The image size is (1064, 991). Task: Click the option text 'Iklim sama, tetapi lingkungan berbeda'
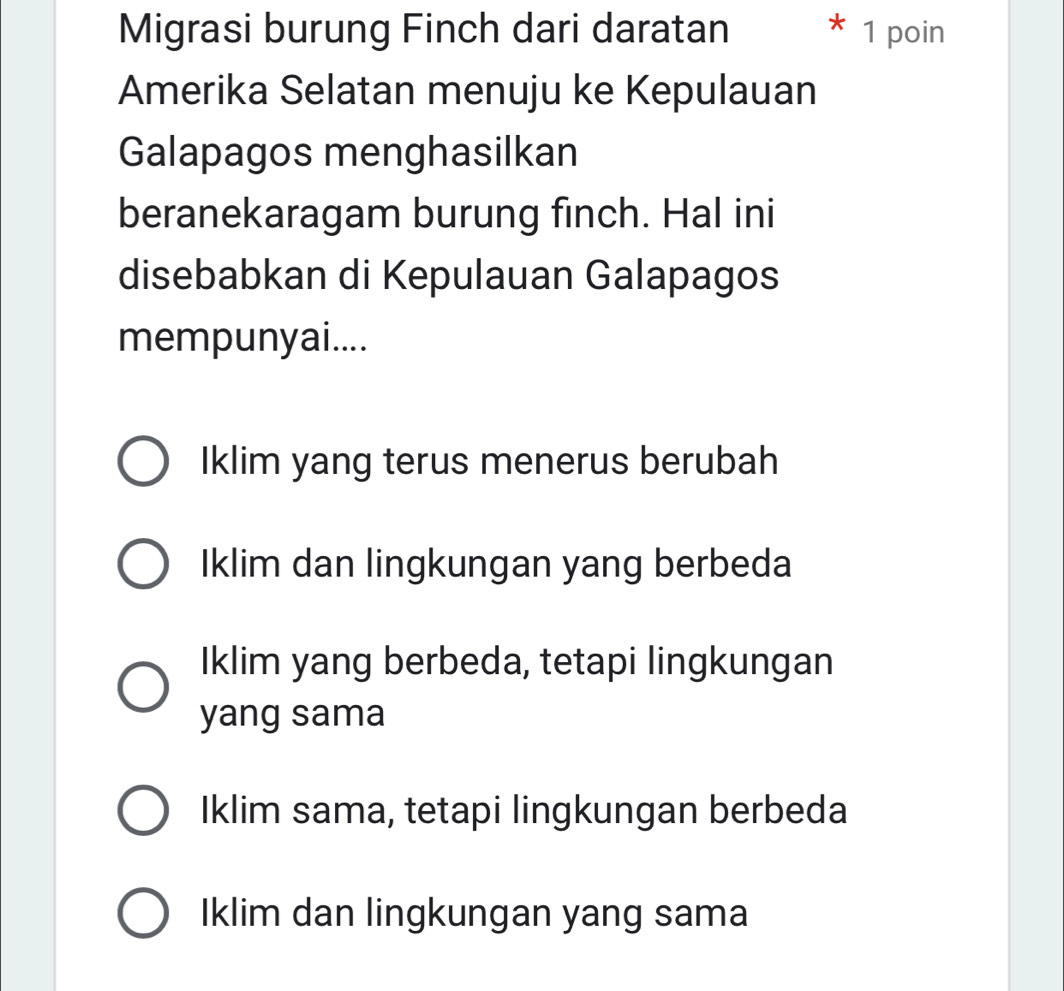(x=524, y=810)
